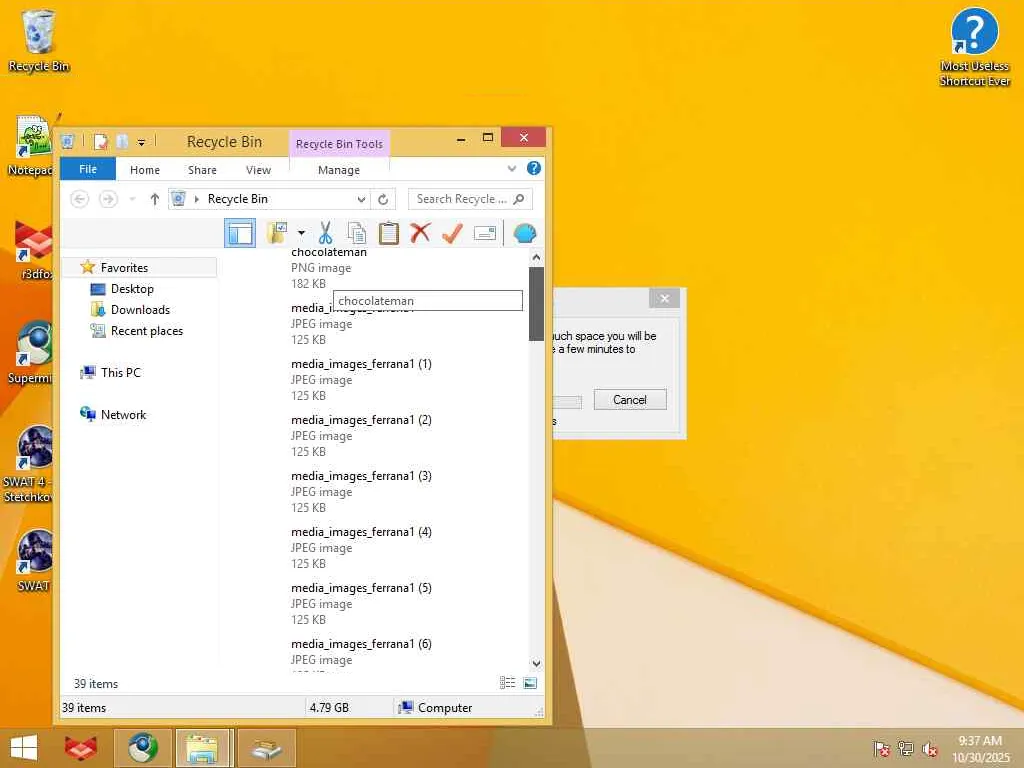Select file media_images_ferrana1 (4)
This screenshot has width=1024, height=768.
pos(361,547)
